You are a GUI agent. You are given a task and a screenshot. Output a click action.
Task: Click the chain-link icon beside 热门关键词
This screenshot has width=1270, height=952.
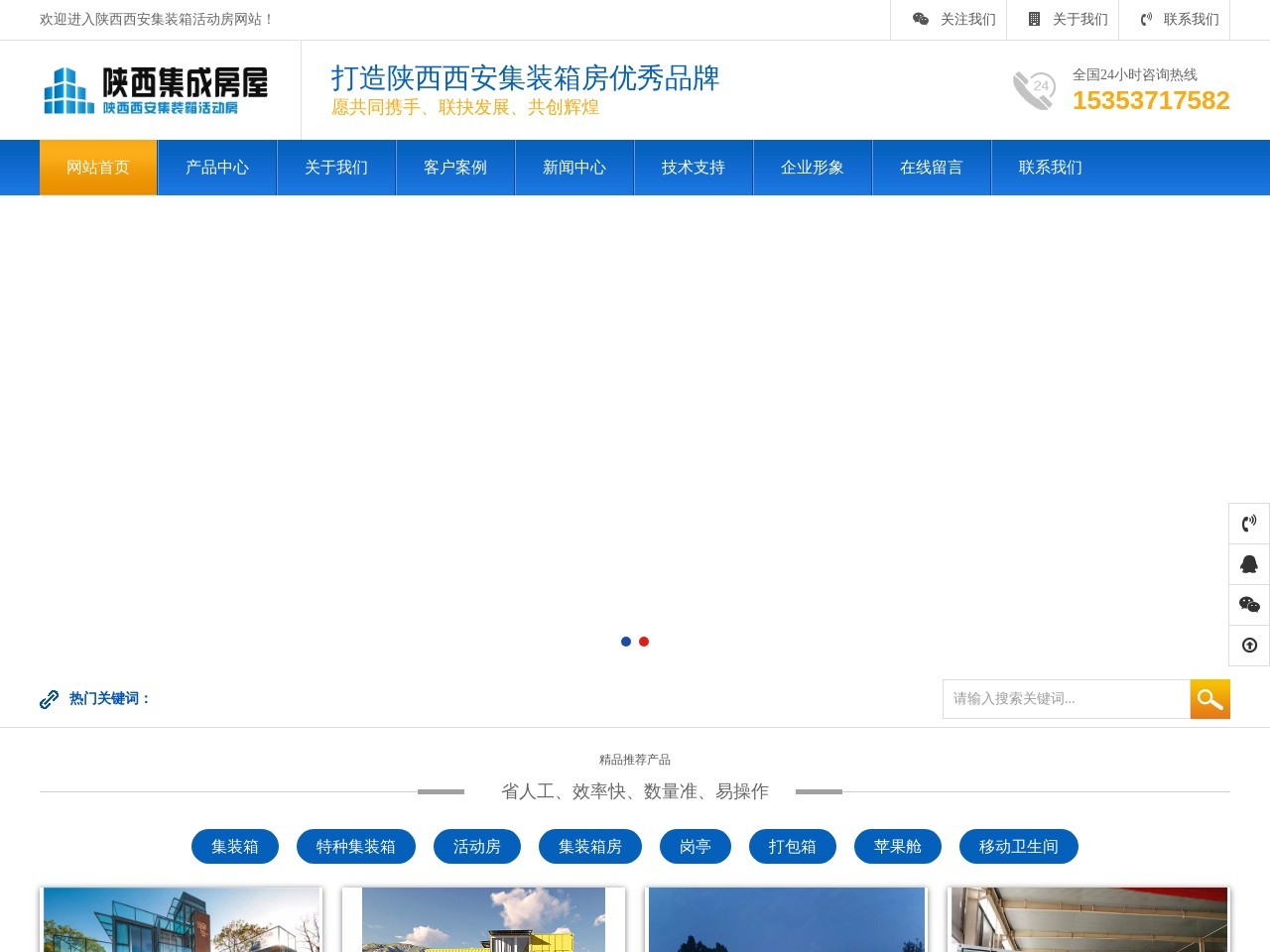coord(49,698)
